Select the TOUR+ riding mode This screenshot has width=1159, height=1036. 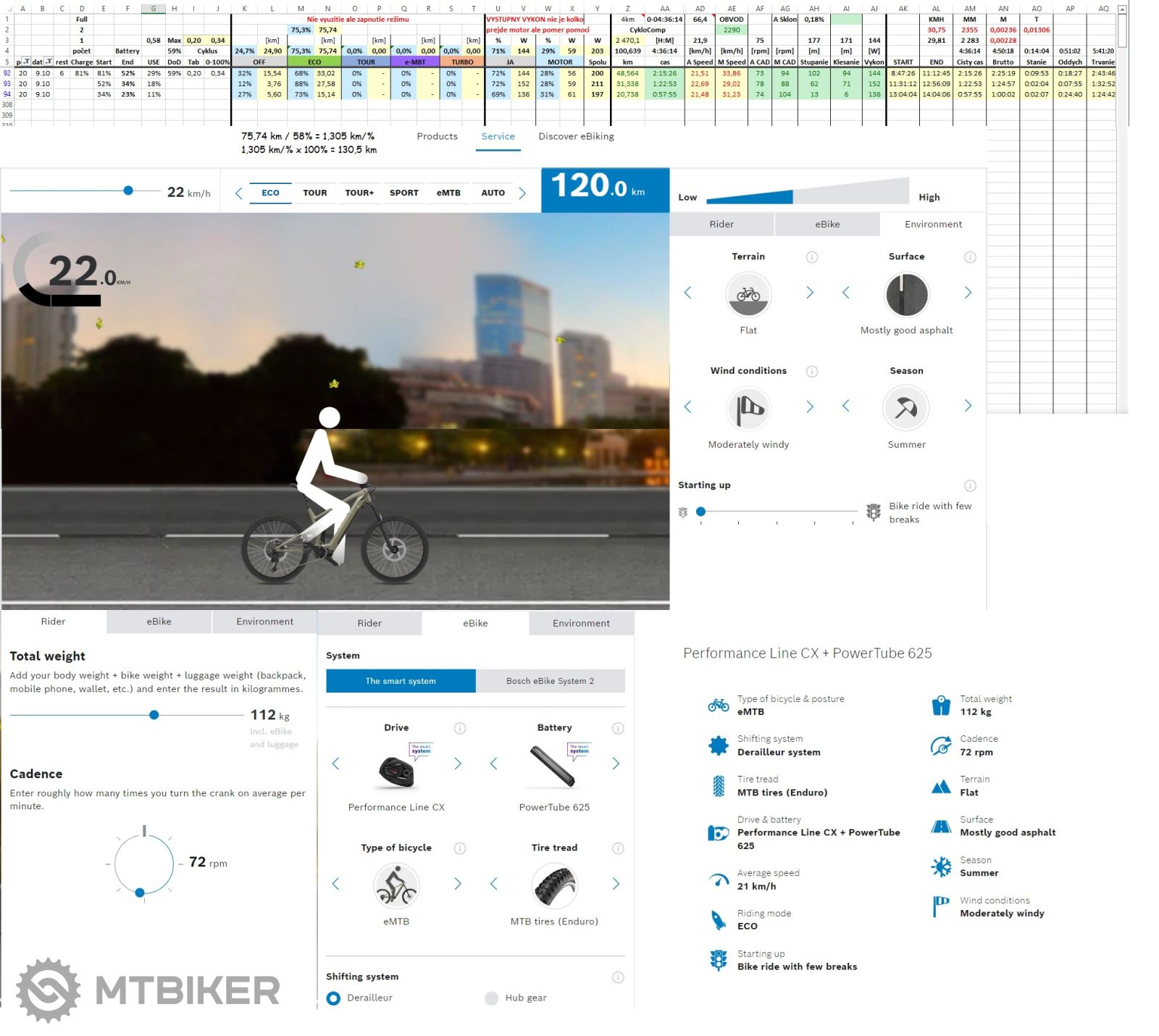pyautogui.click(x=359, y=193)
